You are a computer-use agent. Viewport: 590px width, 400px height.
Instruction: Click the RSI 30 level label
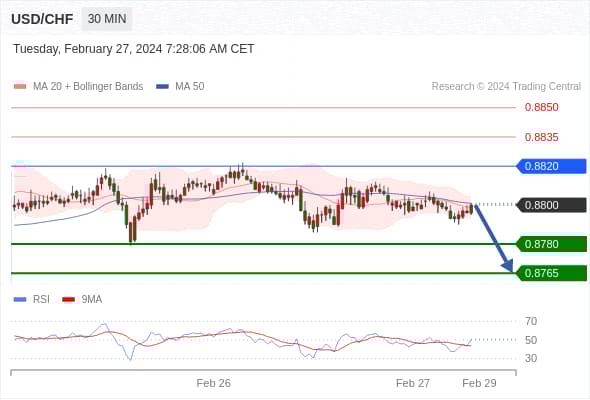pyautogui.click(x=531, y=358)
